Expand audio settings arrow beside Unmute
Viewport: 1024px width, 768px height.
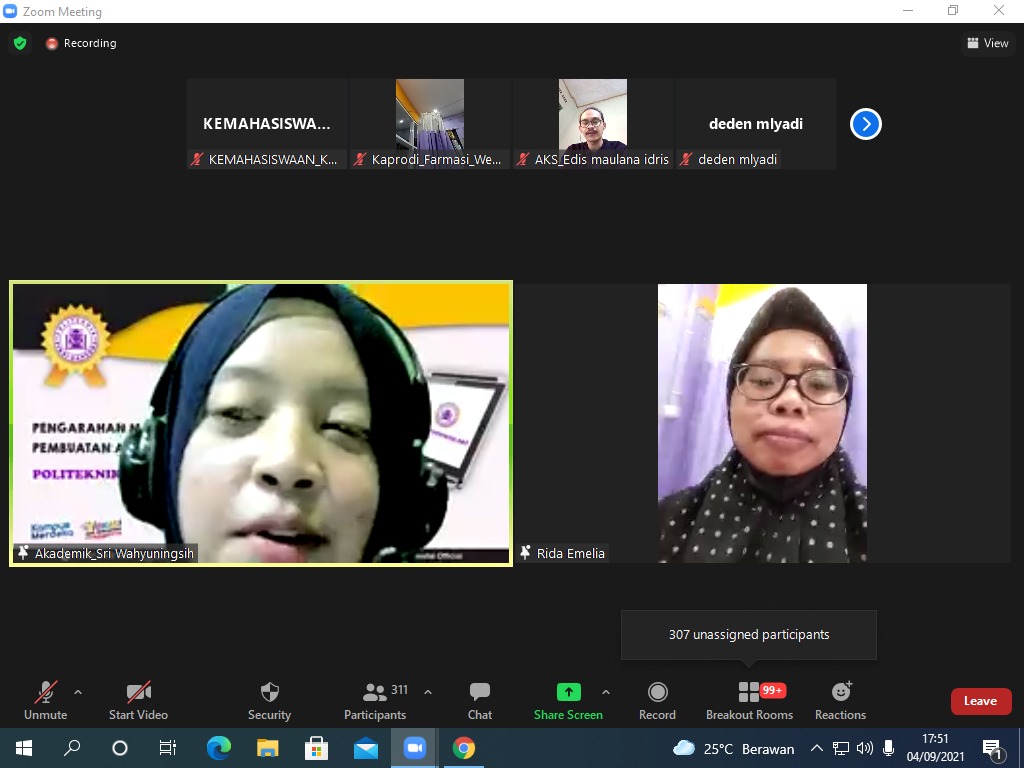tap(78, 692)
